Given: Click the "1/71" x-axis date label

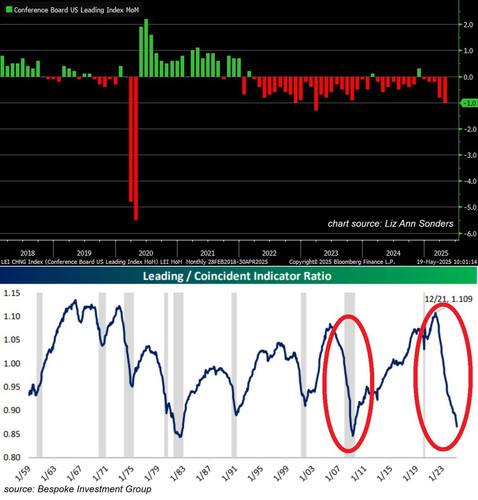Looking at the screenshot, I should point(100,473).
